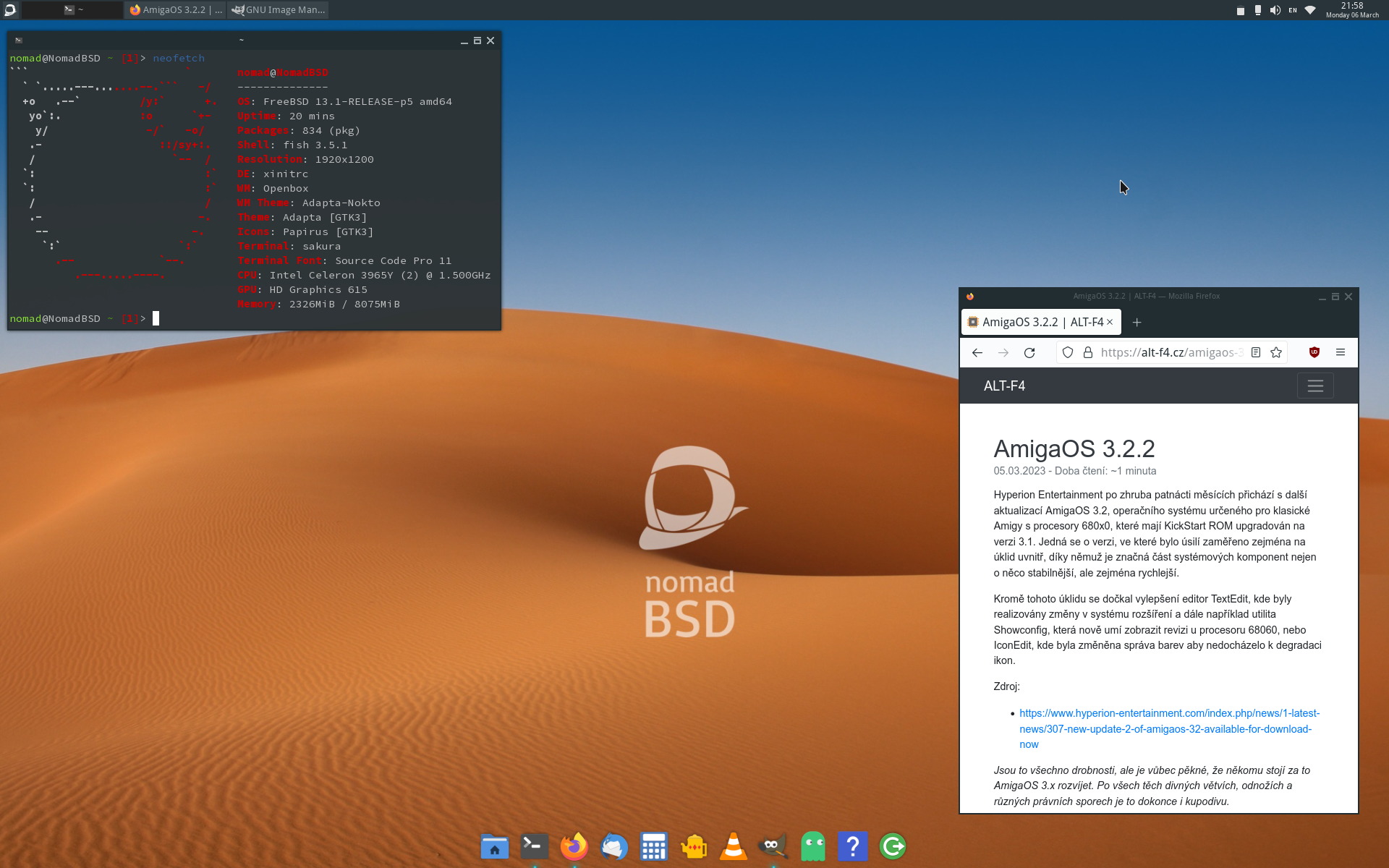Image resolution: width=1389 pixels, height=868 pixels.
Task: Click the ALT-F4 site title
Action: (x=1004, y=386)
